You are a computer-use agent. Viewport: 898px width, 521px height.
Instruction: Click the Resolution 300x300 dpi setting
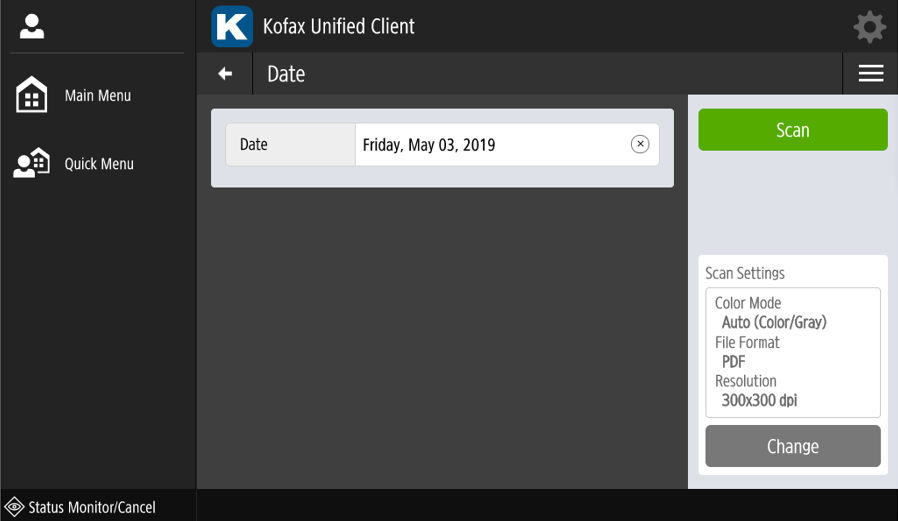[759, 400]
